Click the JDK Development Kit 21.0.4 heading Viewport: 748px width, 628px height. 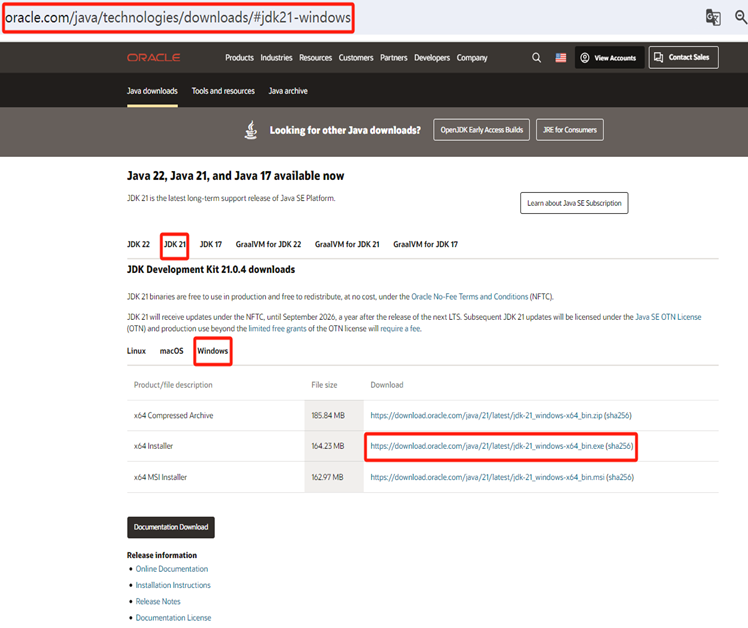pos(211,270)
